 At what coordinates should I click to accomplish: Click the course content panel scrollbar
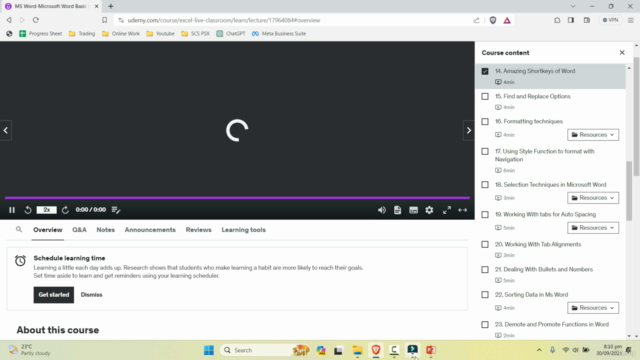coord(629,191)
